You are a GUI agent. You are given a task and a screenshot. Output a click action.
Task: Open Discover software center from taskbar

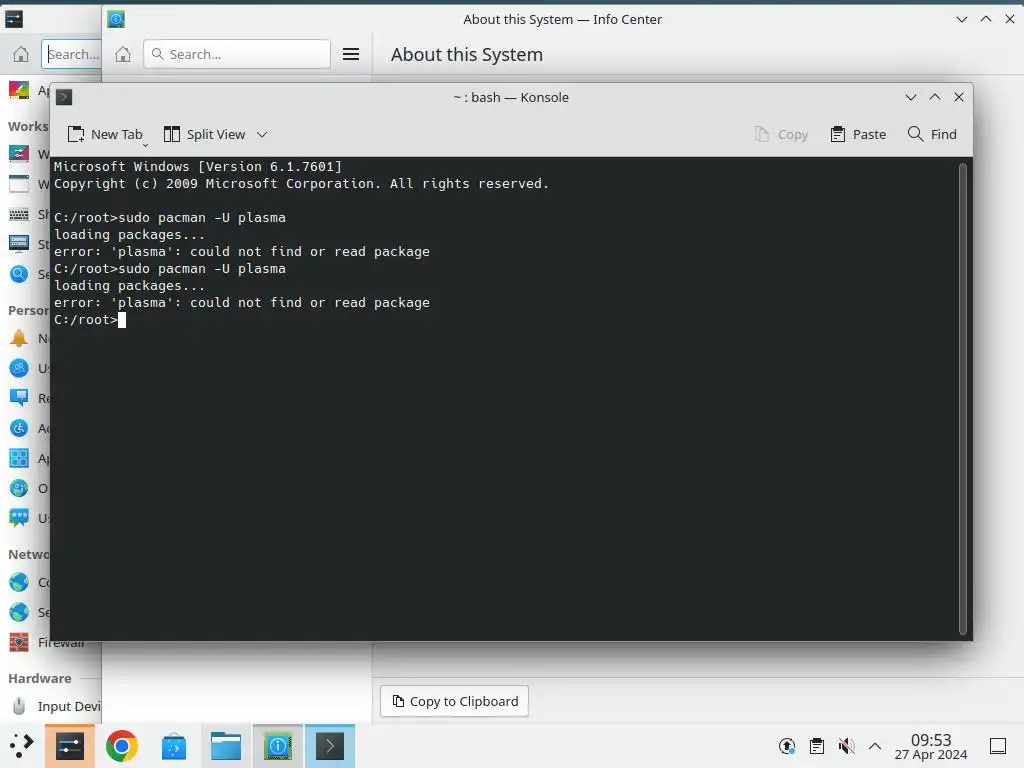click(174, 746)
